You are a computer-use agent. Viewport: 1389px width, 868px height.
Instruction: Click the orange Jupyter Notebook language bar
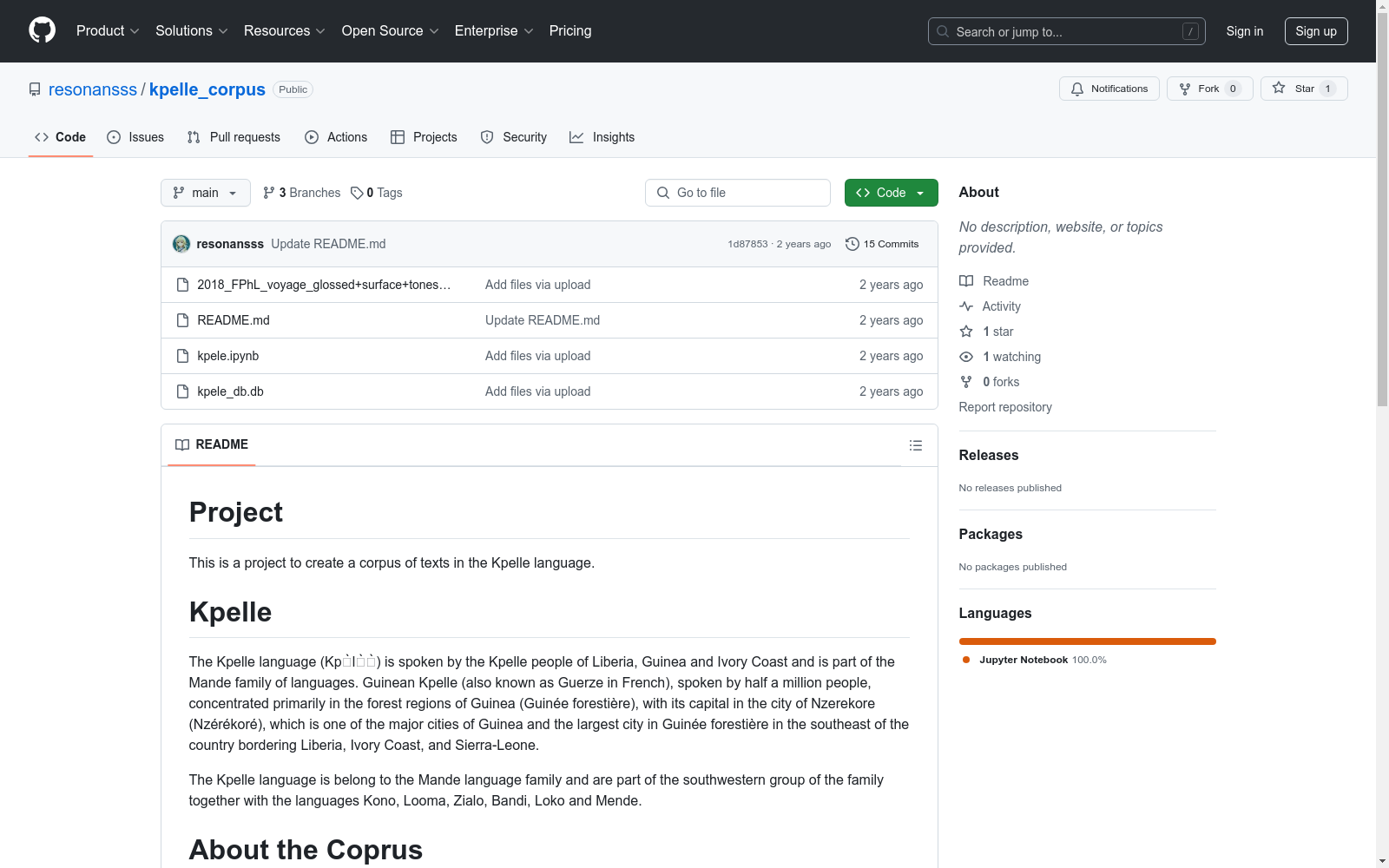(x=1088, y=641)
